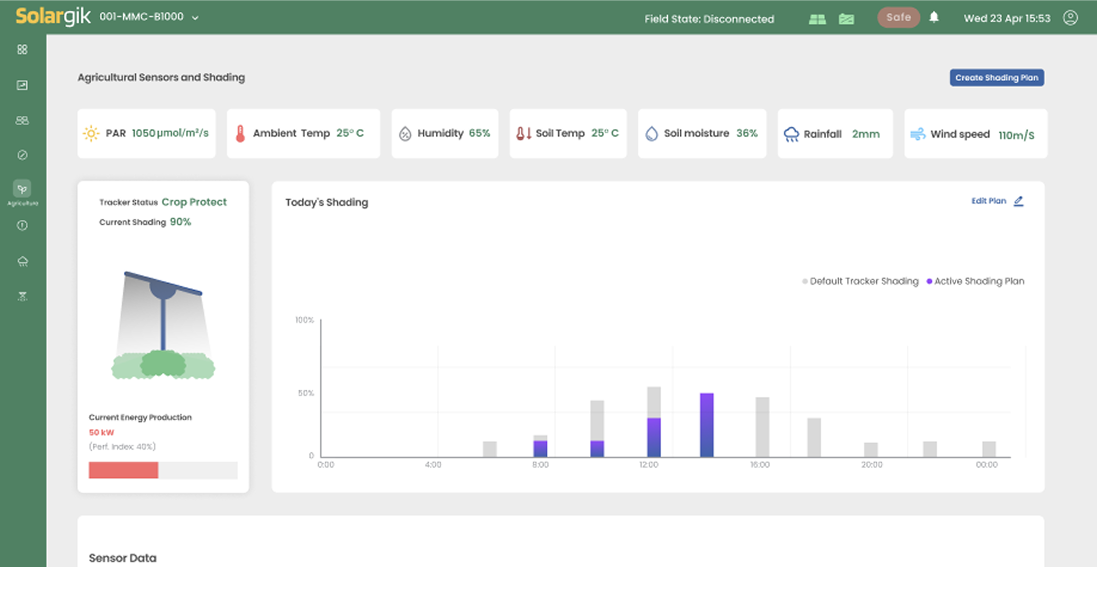Click the energy production progress bar
1097x597 pixels.
tap(163, 470)
